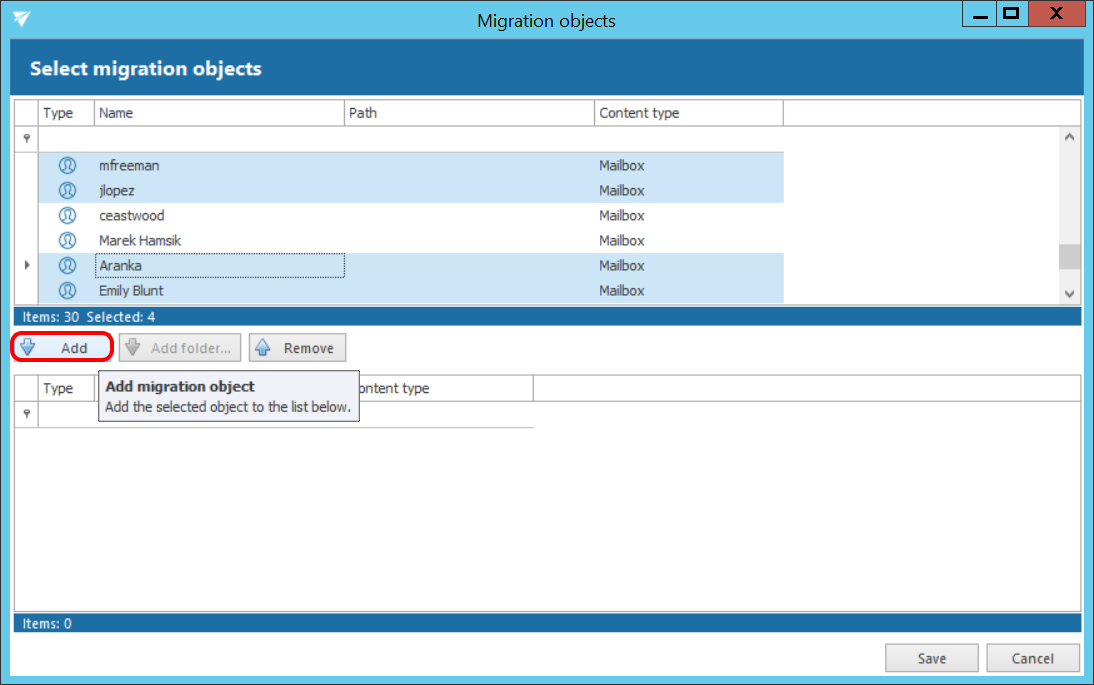Sort the upper list by Content type header
This screenshot has height=685, width=1094.
pos(688,113)
